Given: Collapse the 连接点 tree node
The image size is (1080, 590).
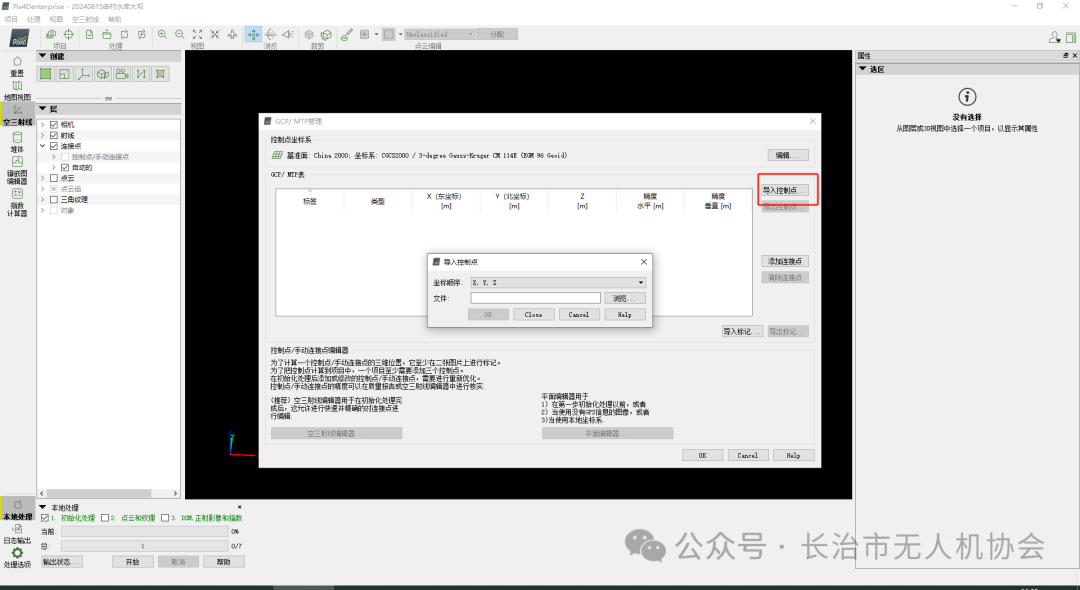Looking at the screenshot, I should 43,146.
